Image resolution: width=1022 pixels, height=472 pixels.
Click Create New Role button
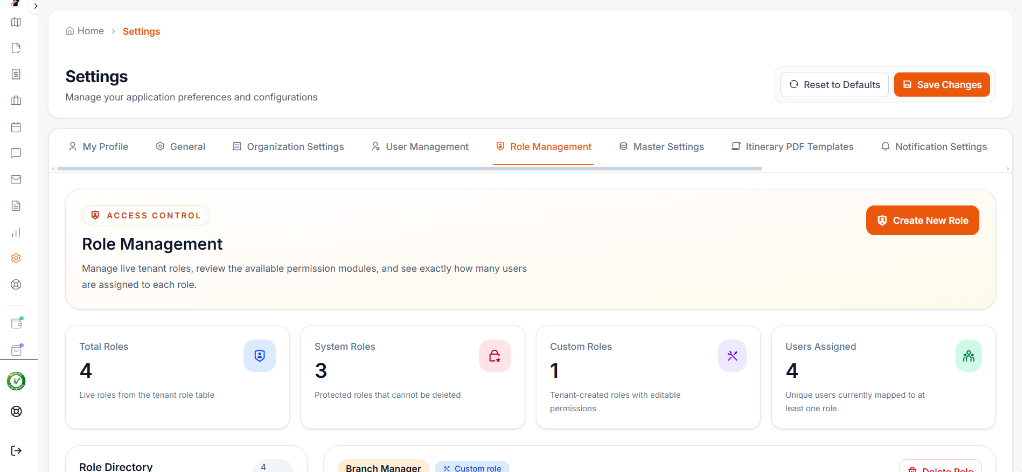pos(922,220)
